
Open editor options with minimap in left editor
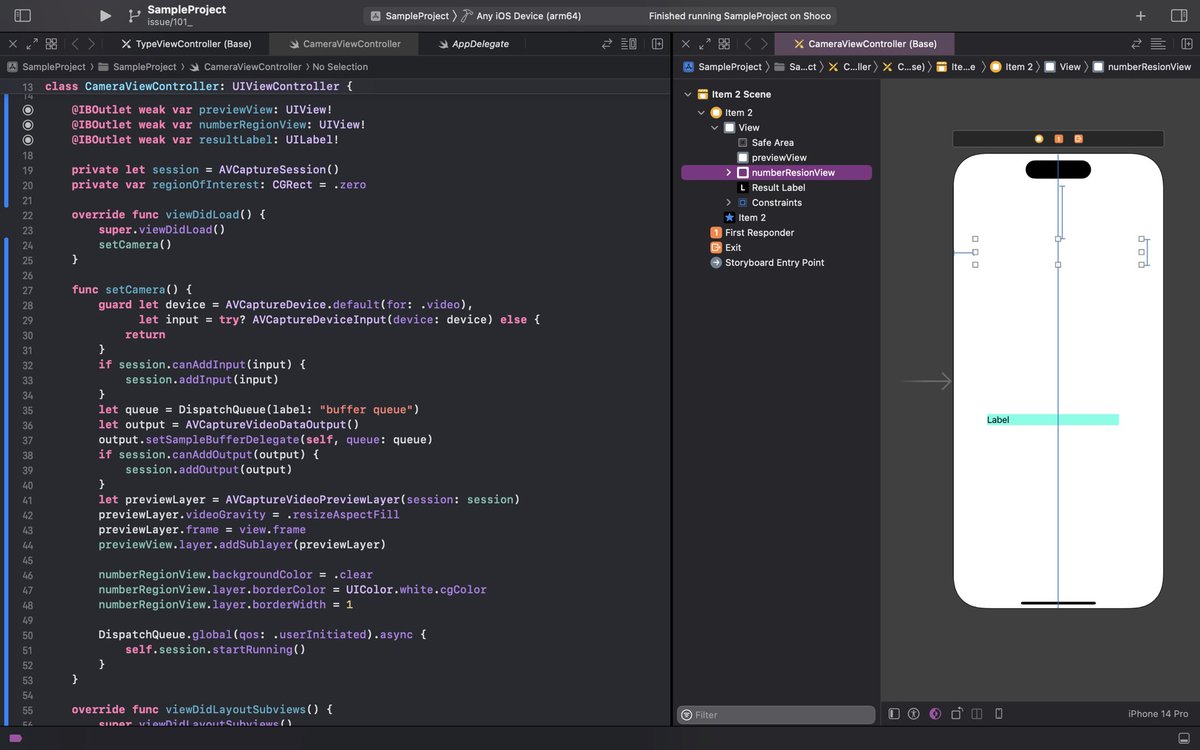[x=630, y=44]
